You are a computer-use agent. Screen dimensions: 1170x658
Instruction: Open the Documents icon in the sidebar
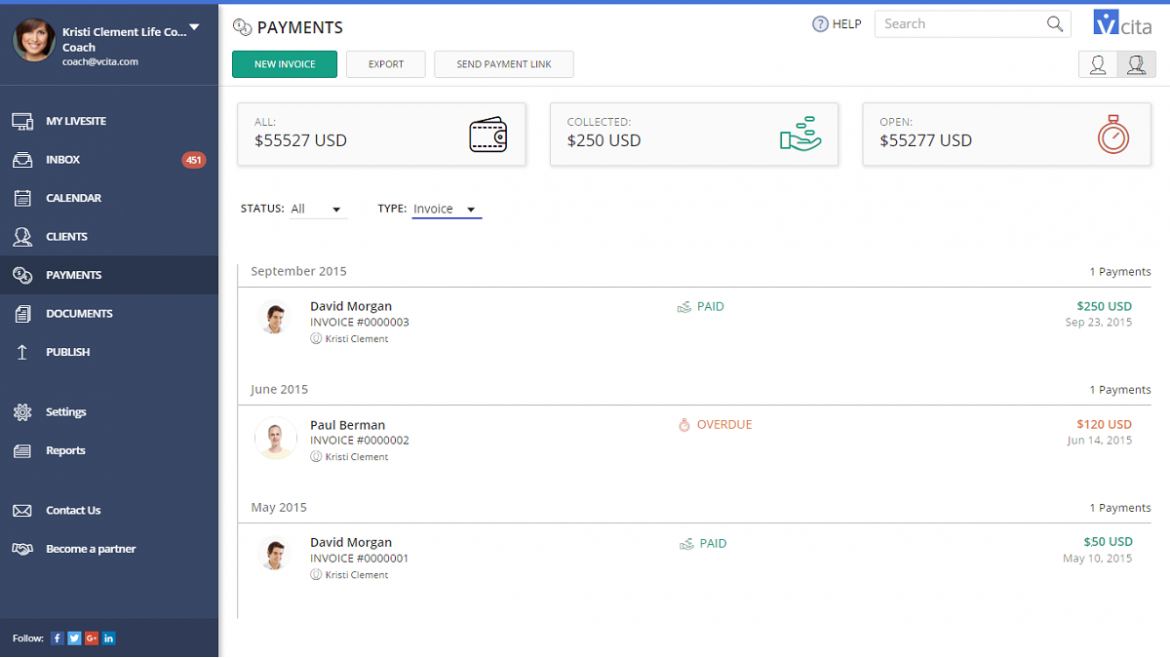click(x=23, y=313)
